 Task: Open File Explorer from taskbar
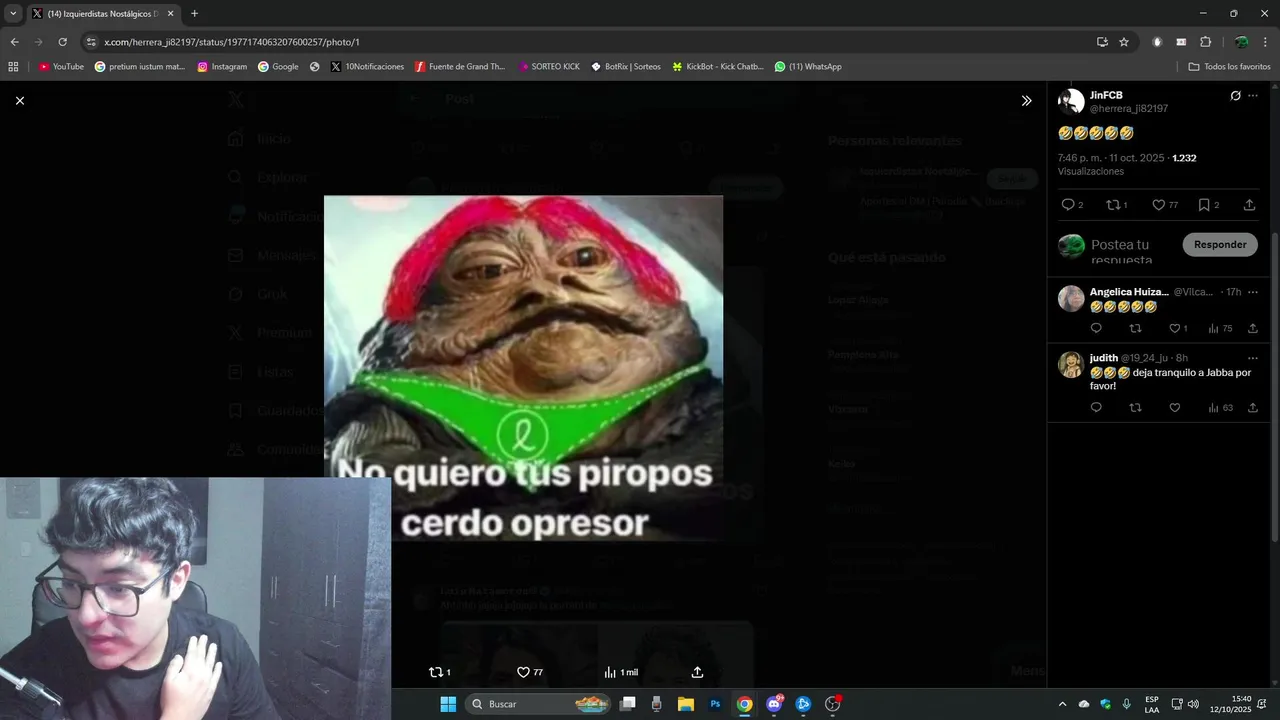click(x=686, y=704)
